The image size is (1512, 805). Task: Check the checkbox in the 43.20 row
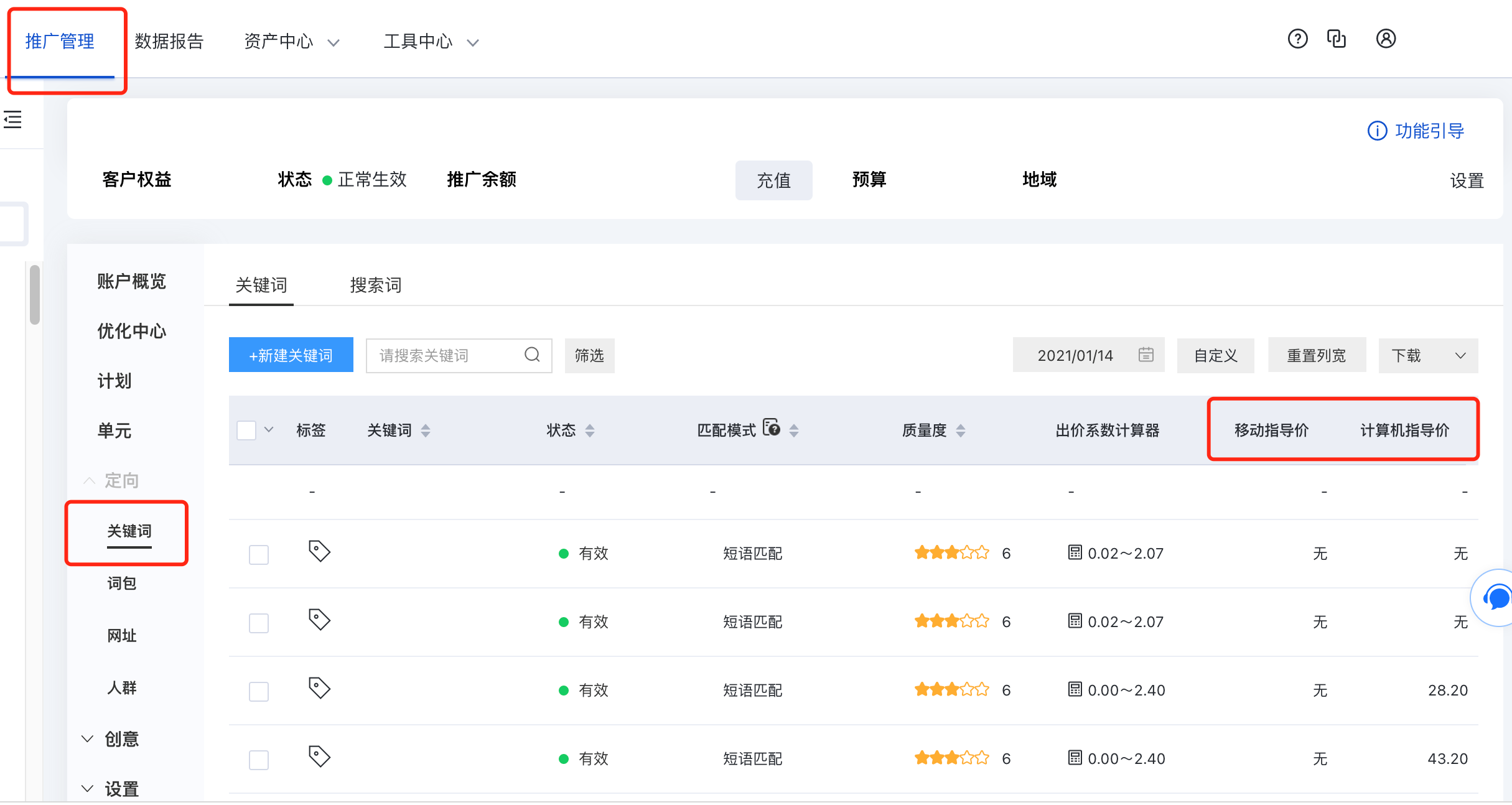tap(259, 760)
